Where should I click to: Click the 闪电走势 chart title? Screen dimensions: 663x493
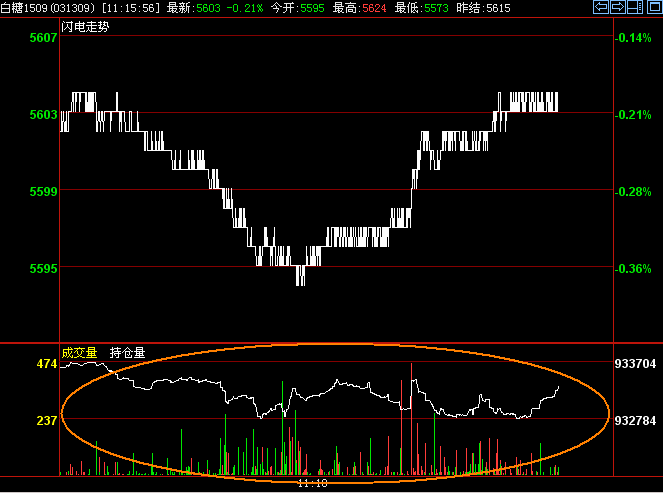(85, 26)
